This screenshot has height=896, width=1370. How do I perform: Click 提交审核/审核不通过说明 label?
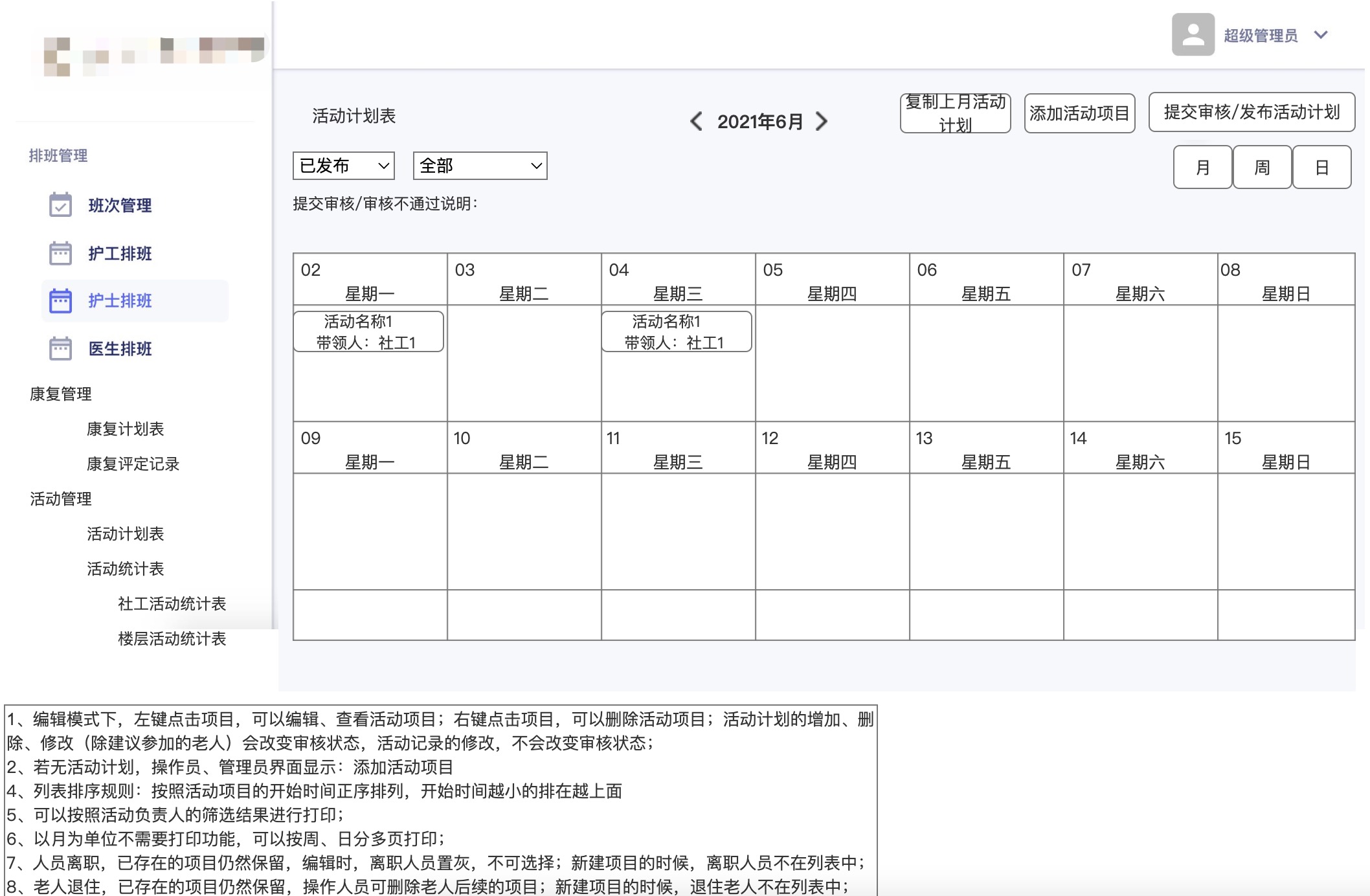coord(385,204)
